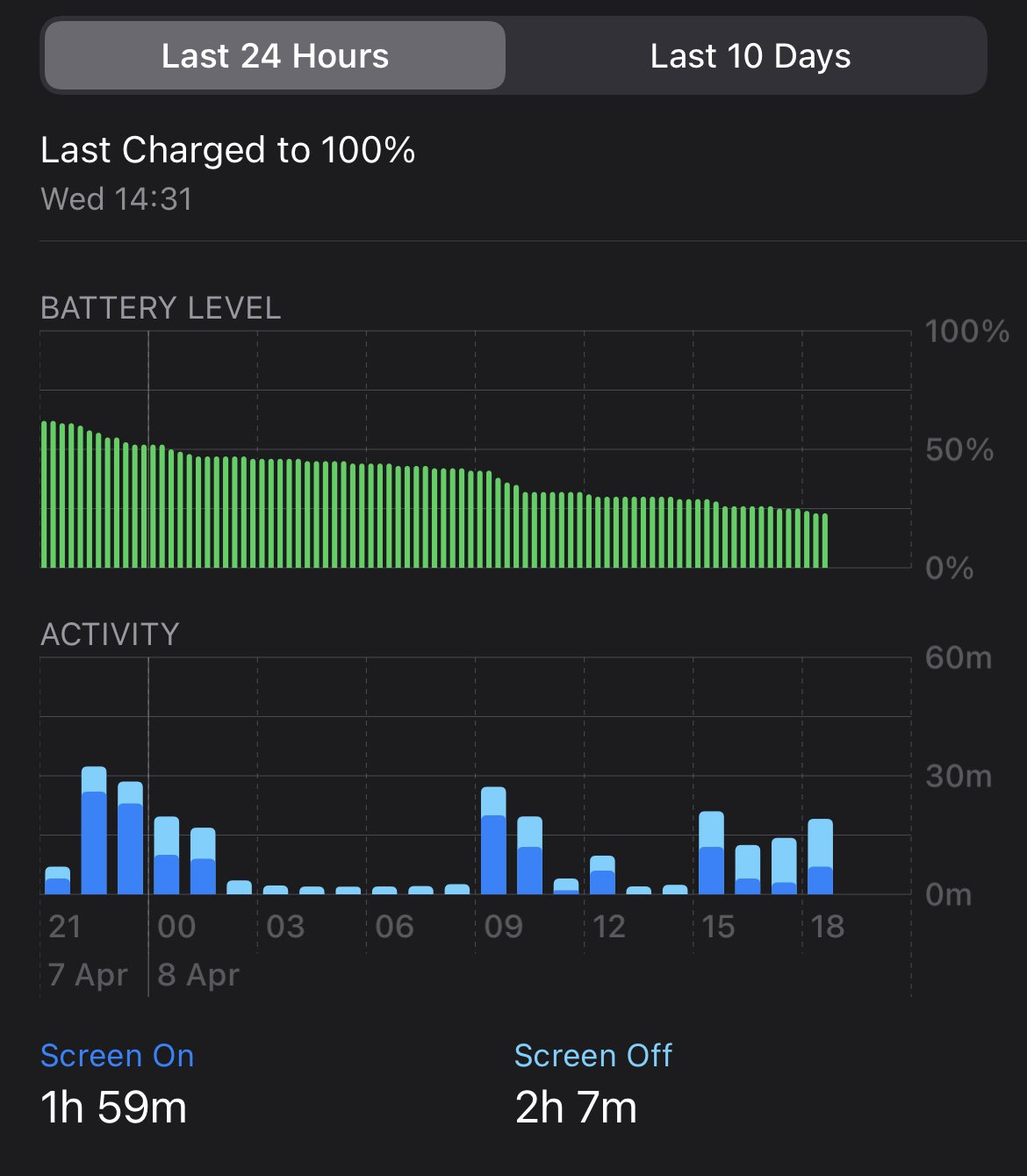This screenshot has width=1027, height=1176.
Task: Tap the ACTIVITY section heading
Action: click(110, 634)
